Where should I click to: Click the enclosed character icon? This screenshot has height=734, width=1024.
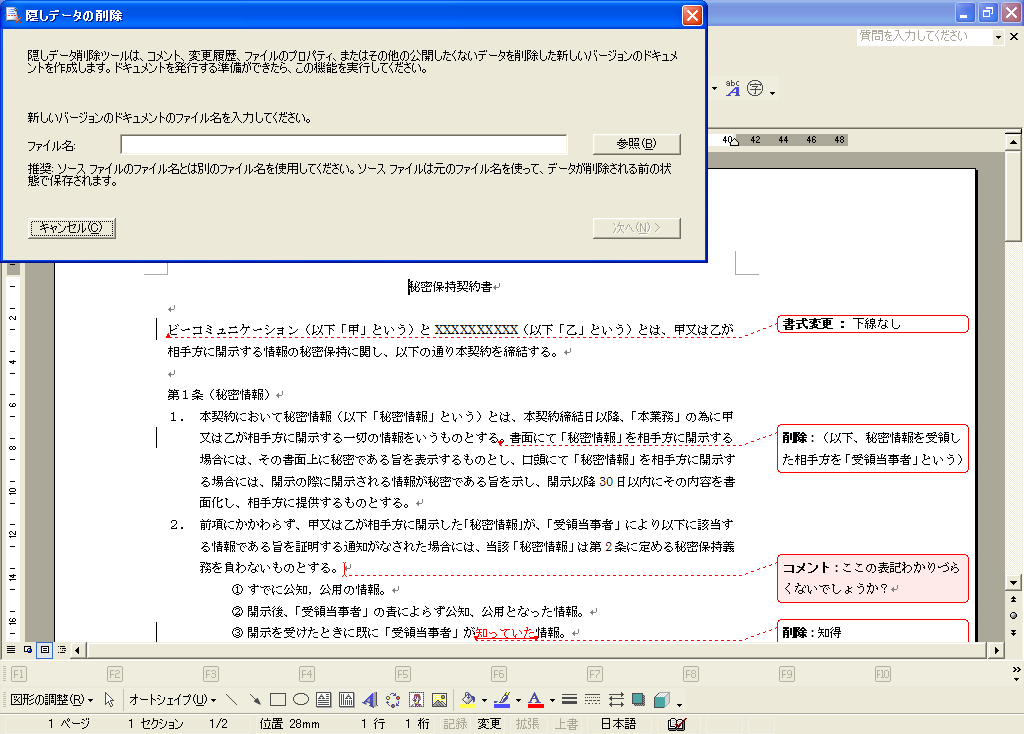[x=755, y=89]
